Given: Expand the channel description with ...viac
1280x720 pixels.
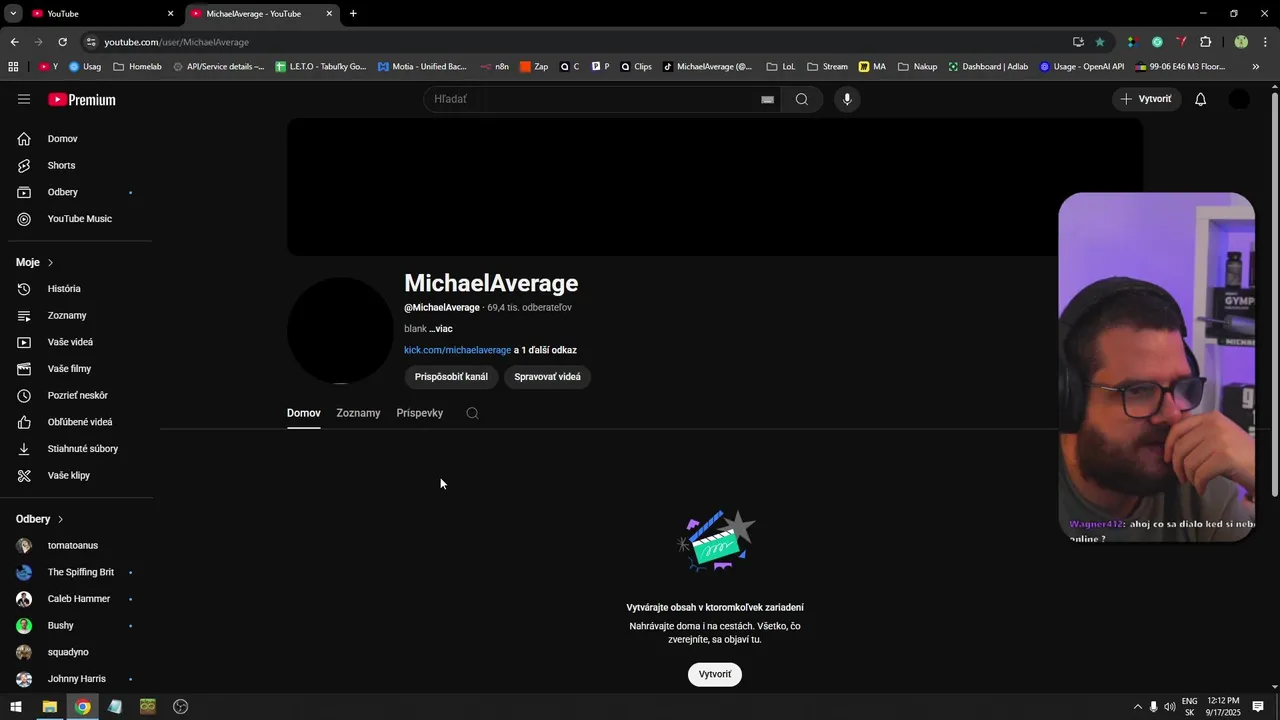Looking at the screenshot, I should click(x=441, y=329).
